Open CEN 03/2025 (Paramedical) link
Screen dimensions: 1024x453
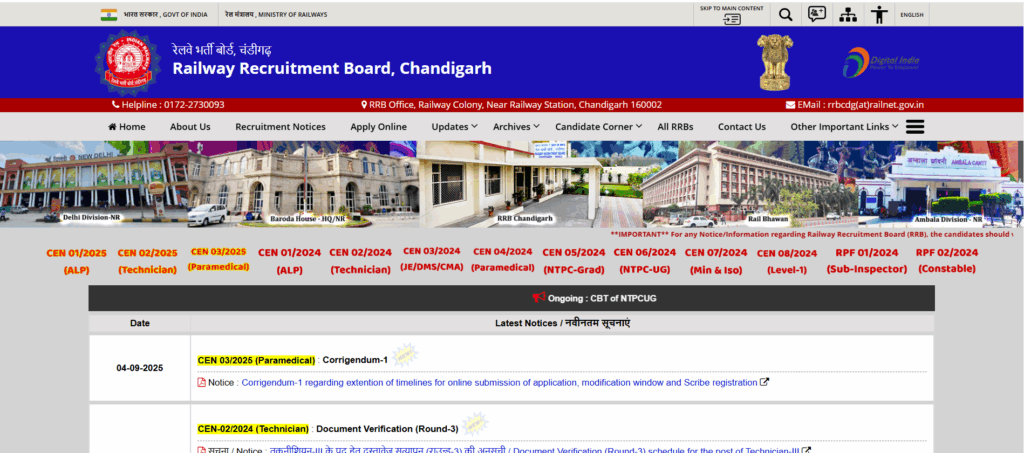pos(219,259)
